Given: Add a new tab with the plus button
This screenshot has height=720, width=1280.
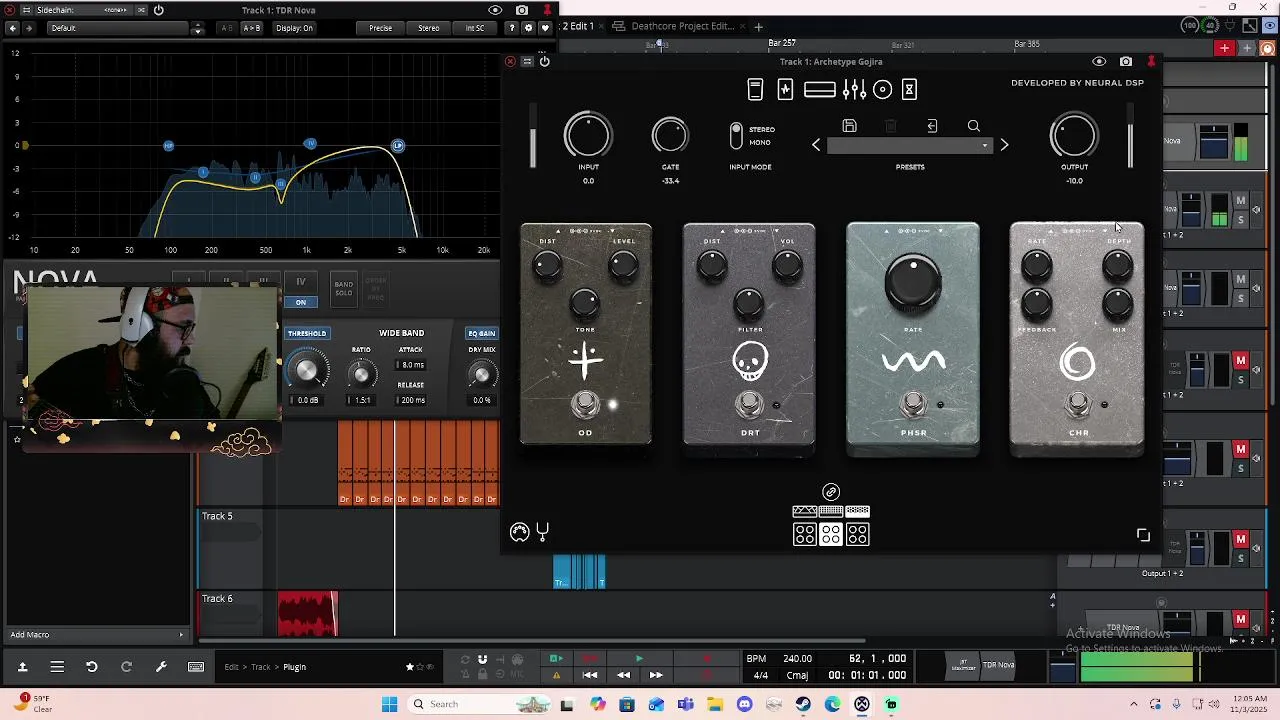Looking at the screenshot, I should [758, 26].
